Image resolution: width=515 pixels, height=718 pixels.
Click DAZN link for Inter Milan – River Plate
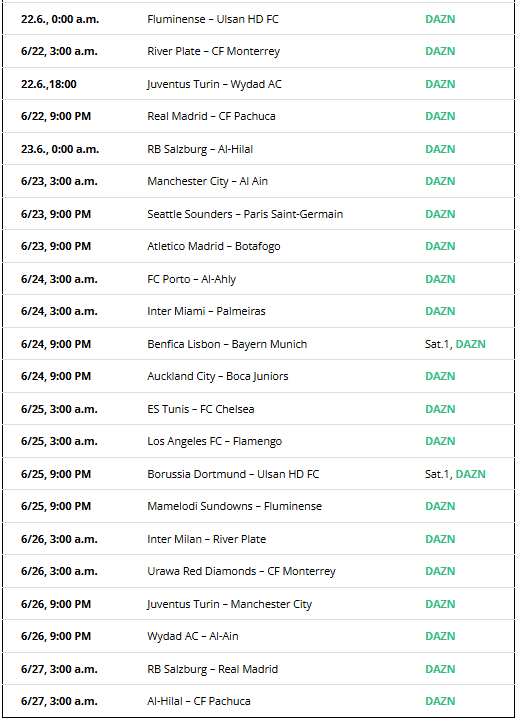point(440,539)
